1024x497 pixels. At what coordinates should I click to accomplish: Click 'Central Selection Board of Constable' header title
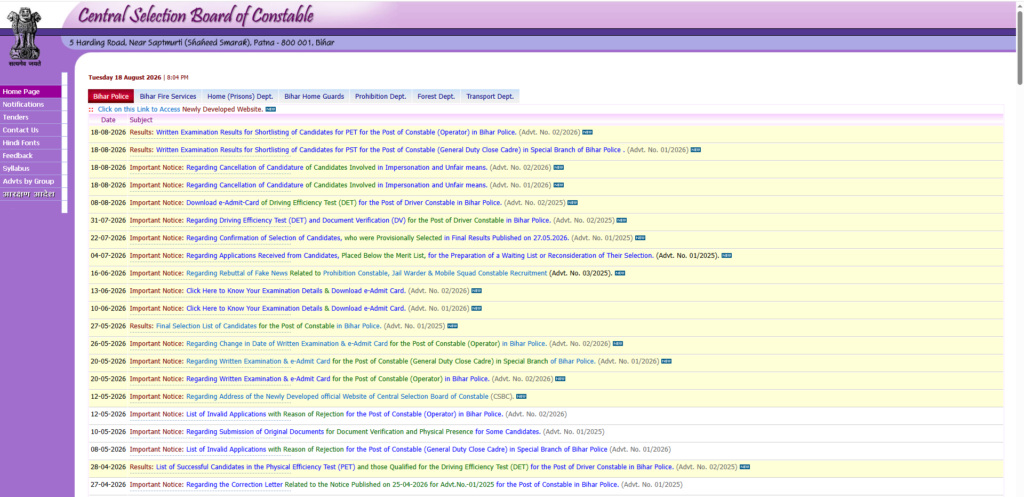tap(196, 15)
